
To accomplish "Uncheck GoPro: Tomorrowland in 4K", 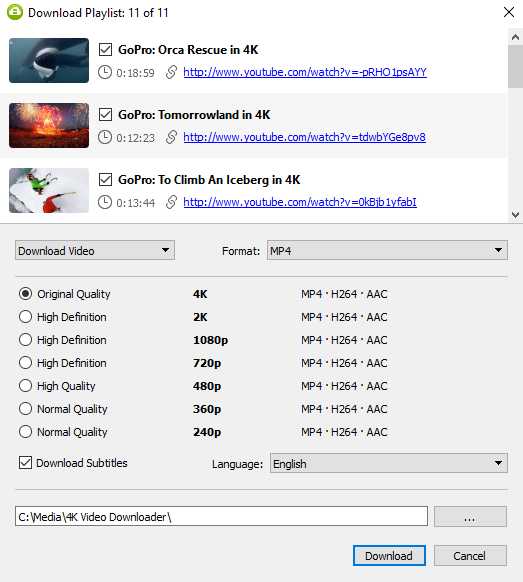I will 105,115.
